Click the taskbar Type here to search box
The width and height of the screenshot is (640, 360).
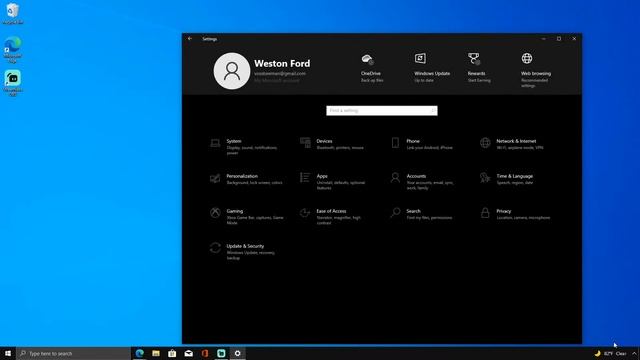[73, 353]
